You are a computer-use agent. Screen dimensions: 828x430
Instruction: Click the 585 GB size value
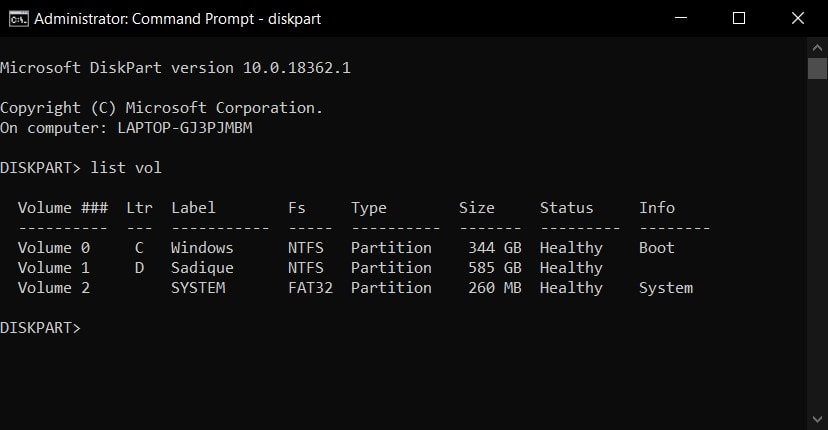(495, 268)
